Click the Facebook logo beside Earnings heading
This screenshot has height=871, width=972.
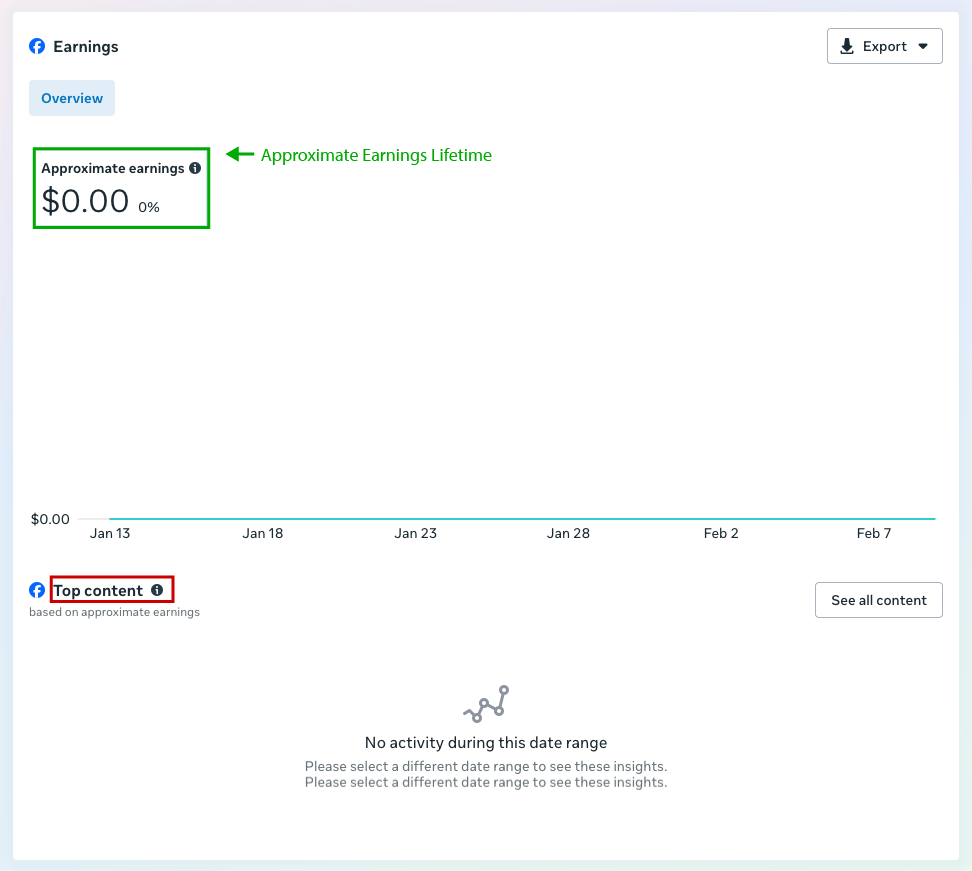pos(37,47)
